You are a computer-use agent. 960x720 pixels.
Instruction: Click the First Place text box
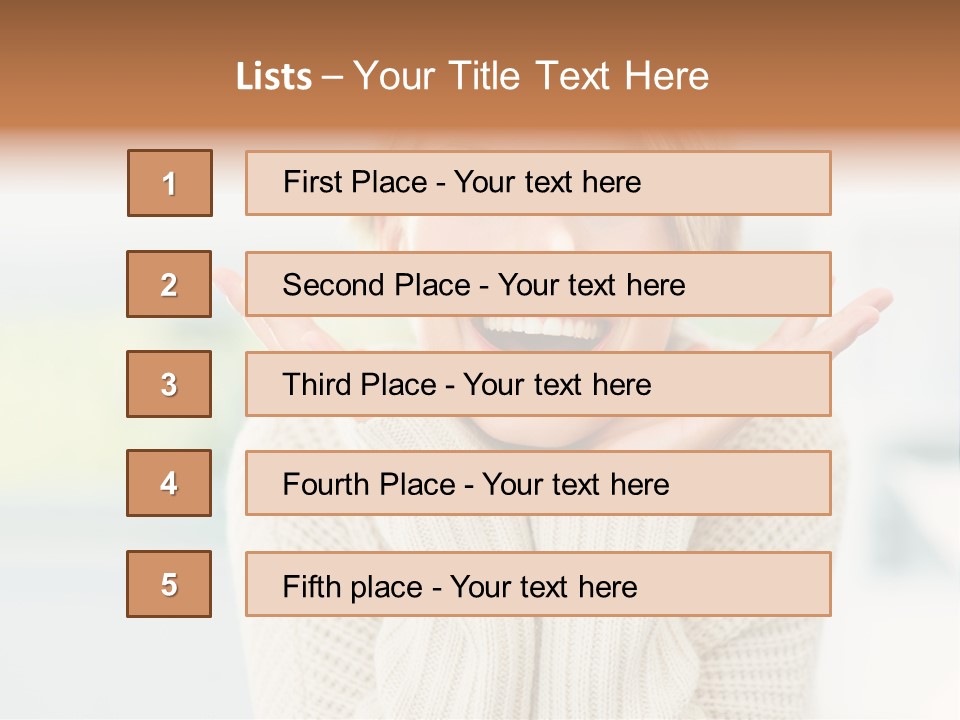pyautogui.click(x=538, y=183)
